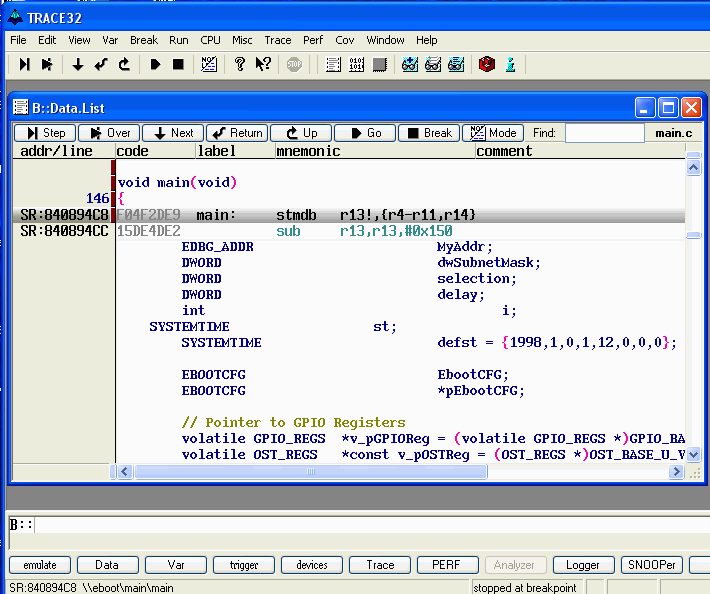Open the Perf menu
This screenshot has height=594, width=710.
coord(313,40)
